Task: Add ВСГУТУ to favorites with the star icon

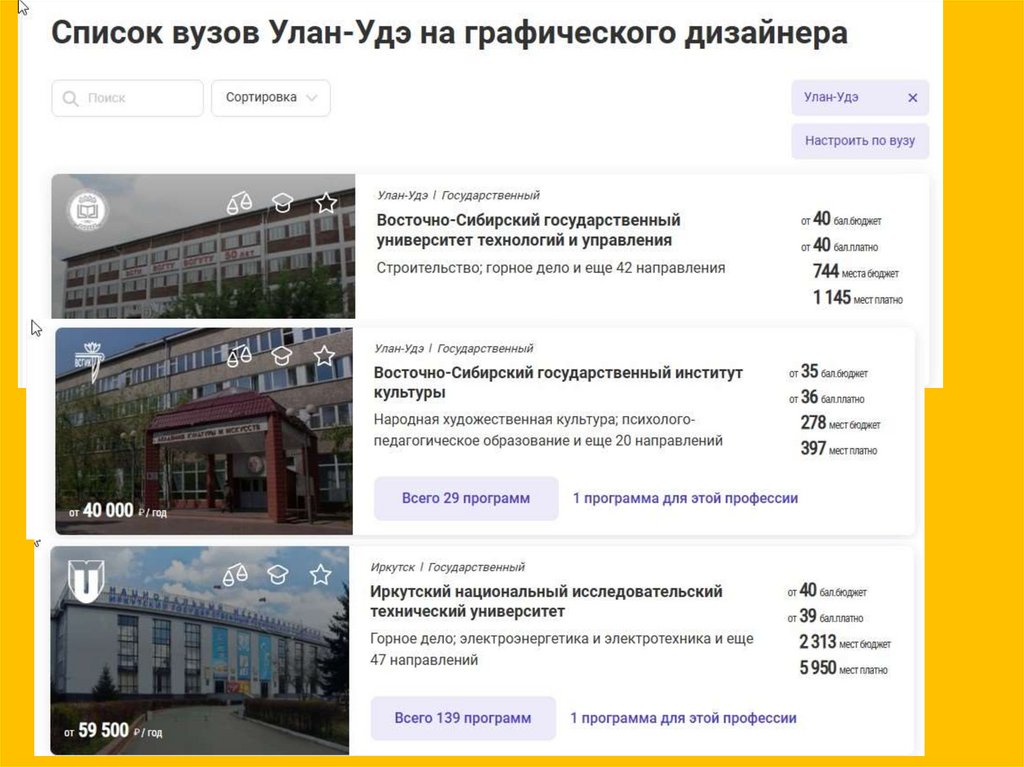Action: point(326,203)
